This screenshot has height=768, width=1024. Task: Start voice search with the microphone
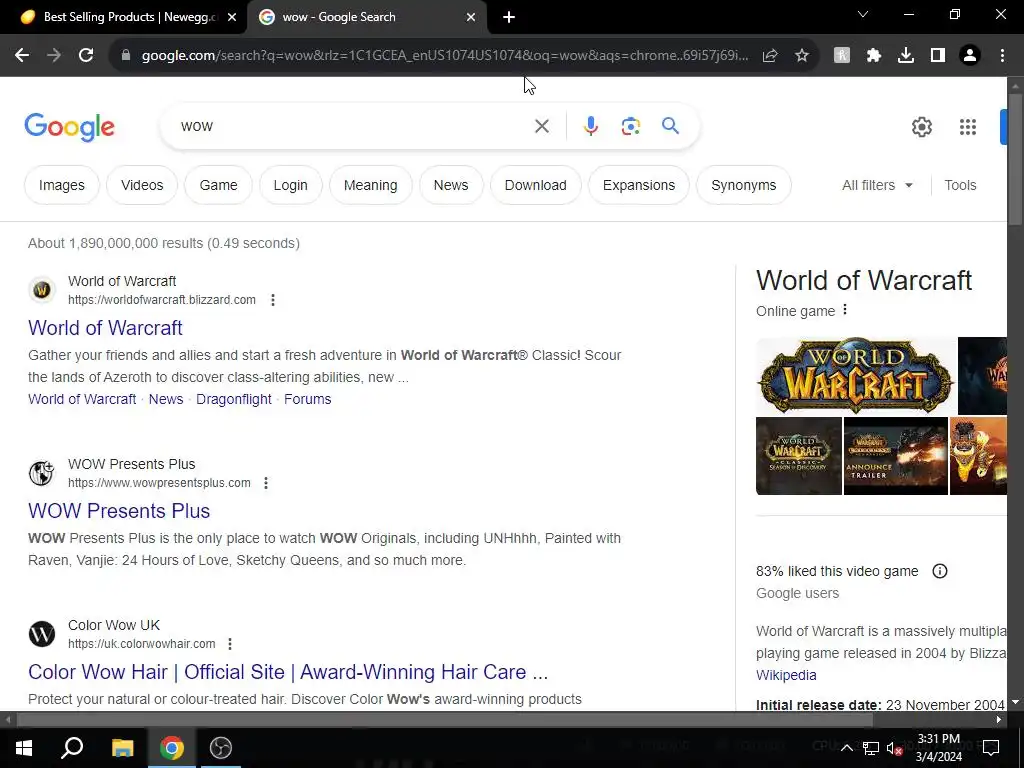tap(590, 126)
